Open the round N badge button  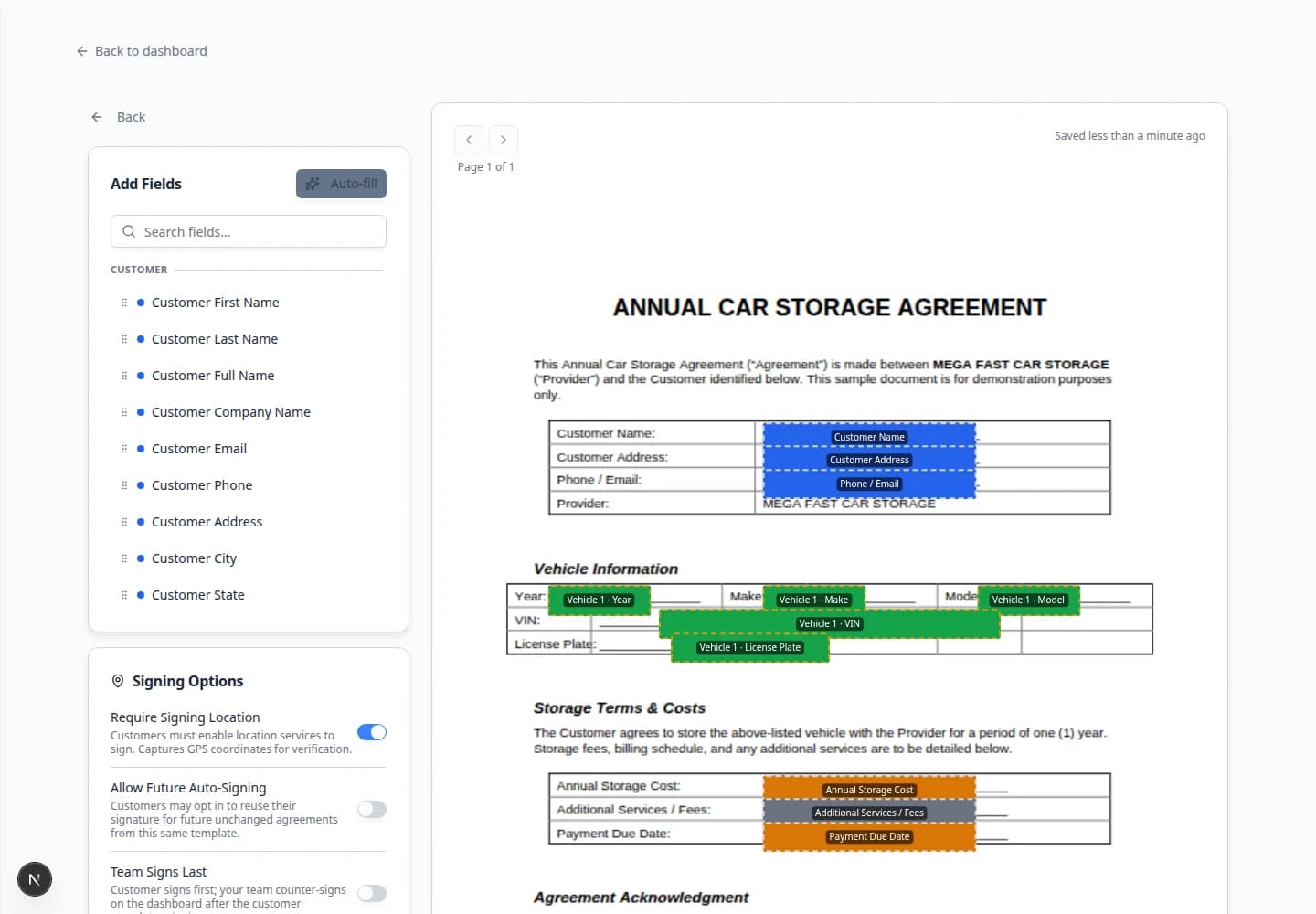[x=35, y=879]
